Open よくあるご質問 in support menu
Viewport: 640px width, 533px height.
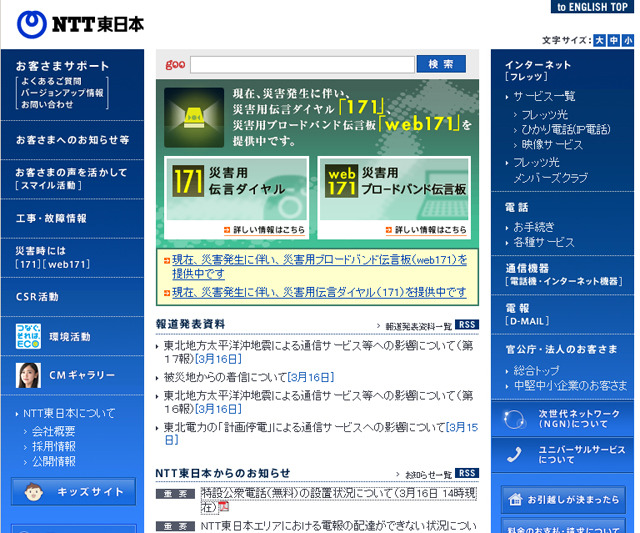tap(51, 81)
